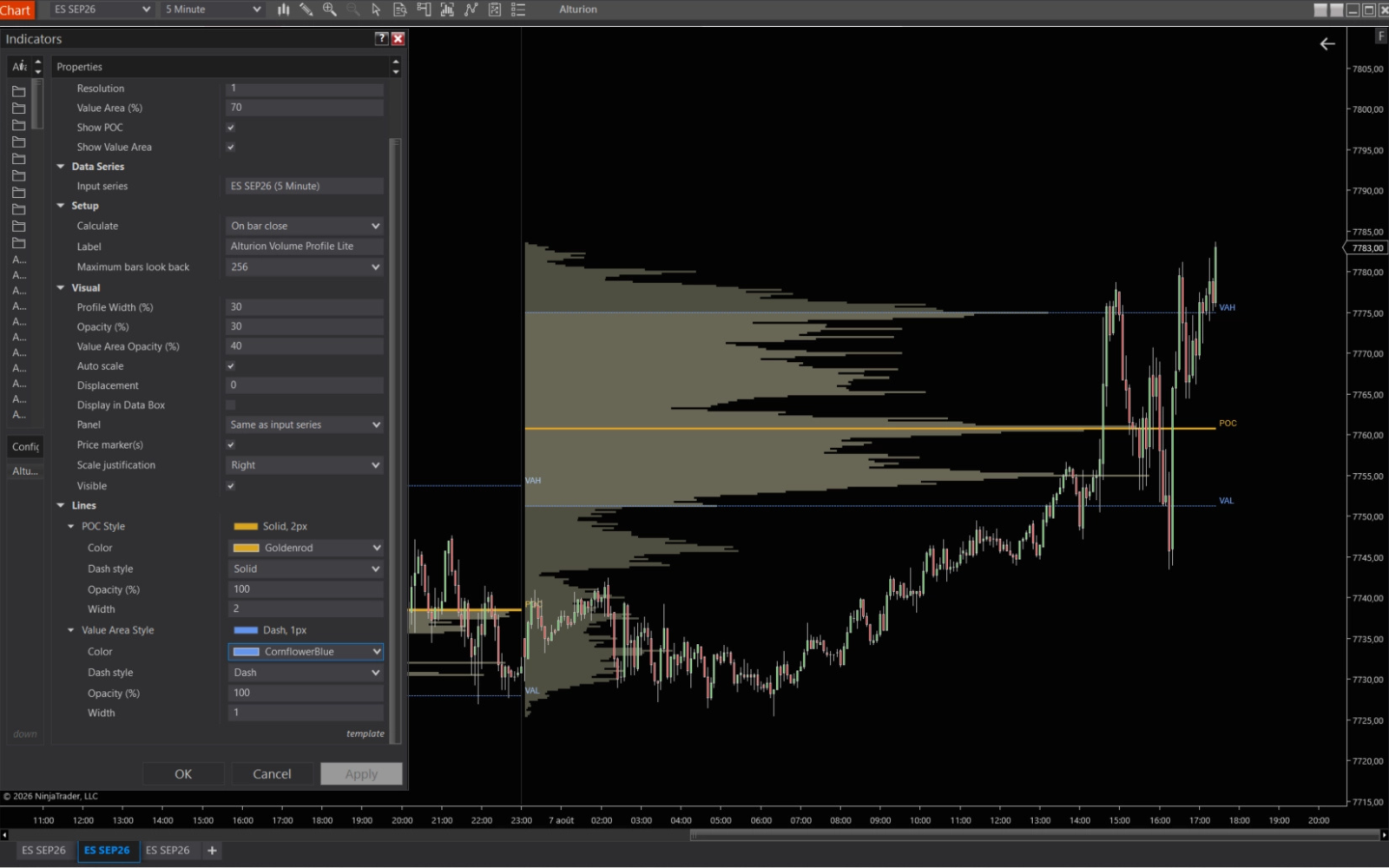Open the data box icon in toolbar
The image size is (1389, 868).
tap(399, 10)
